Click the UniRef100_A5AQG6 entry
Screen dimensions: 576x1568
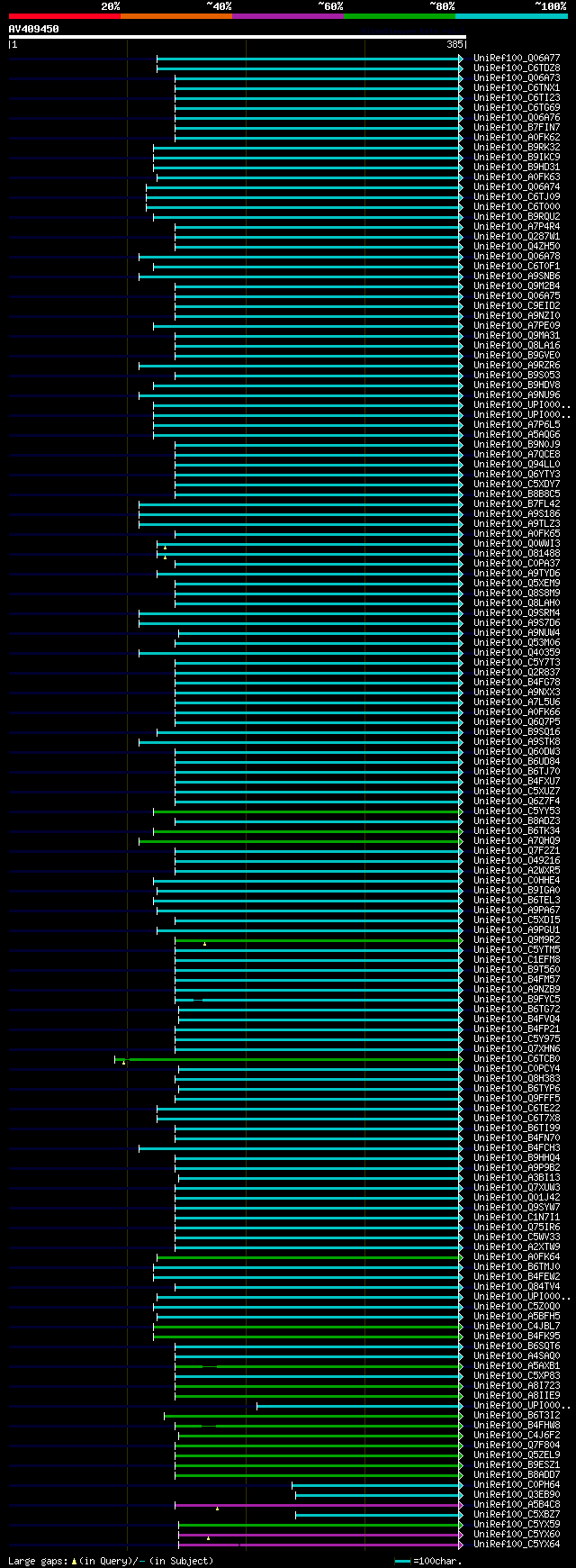tap(517, 434)
